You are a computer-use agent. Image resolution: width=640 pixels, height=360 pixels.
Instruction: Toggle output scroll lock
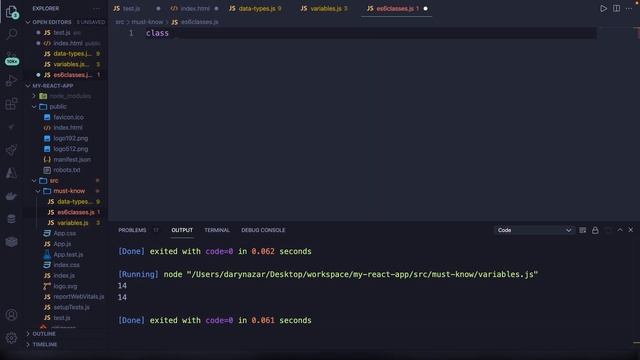point(595,230)
